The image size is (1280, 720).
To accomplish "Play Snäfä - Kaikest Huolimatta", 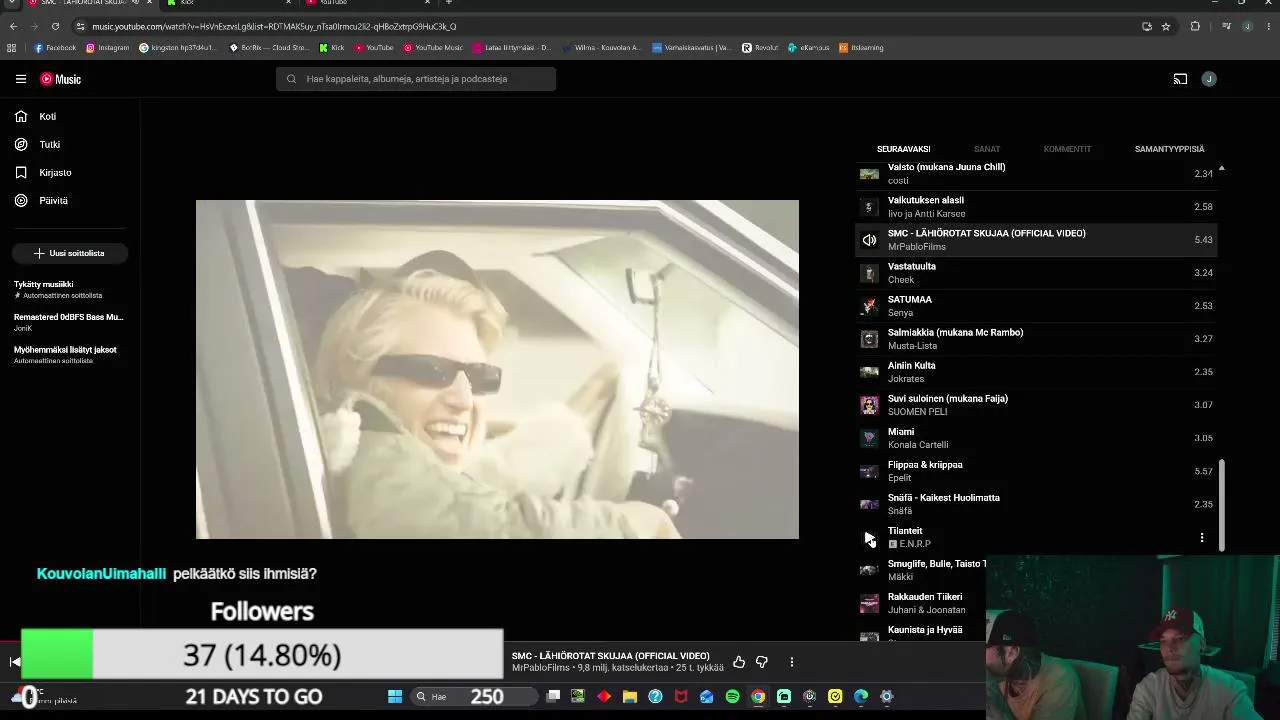I will point(1036,504).
